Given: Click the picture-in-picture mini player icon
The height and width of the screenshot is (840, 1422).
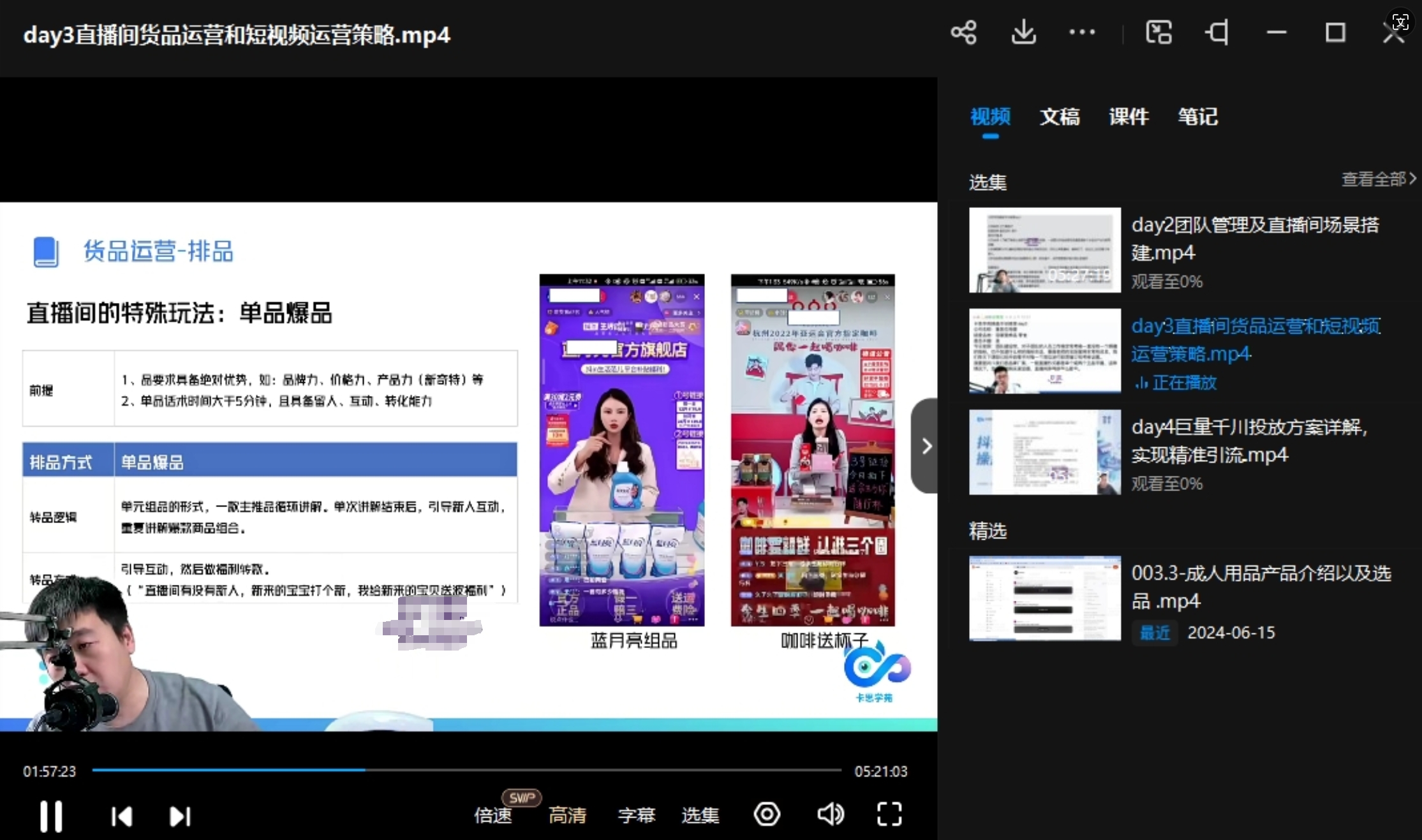Looking at the screenshot, I should pyautogui.click(x=1159, y=33).
